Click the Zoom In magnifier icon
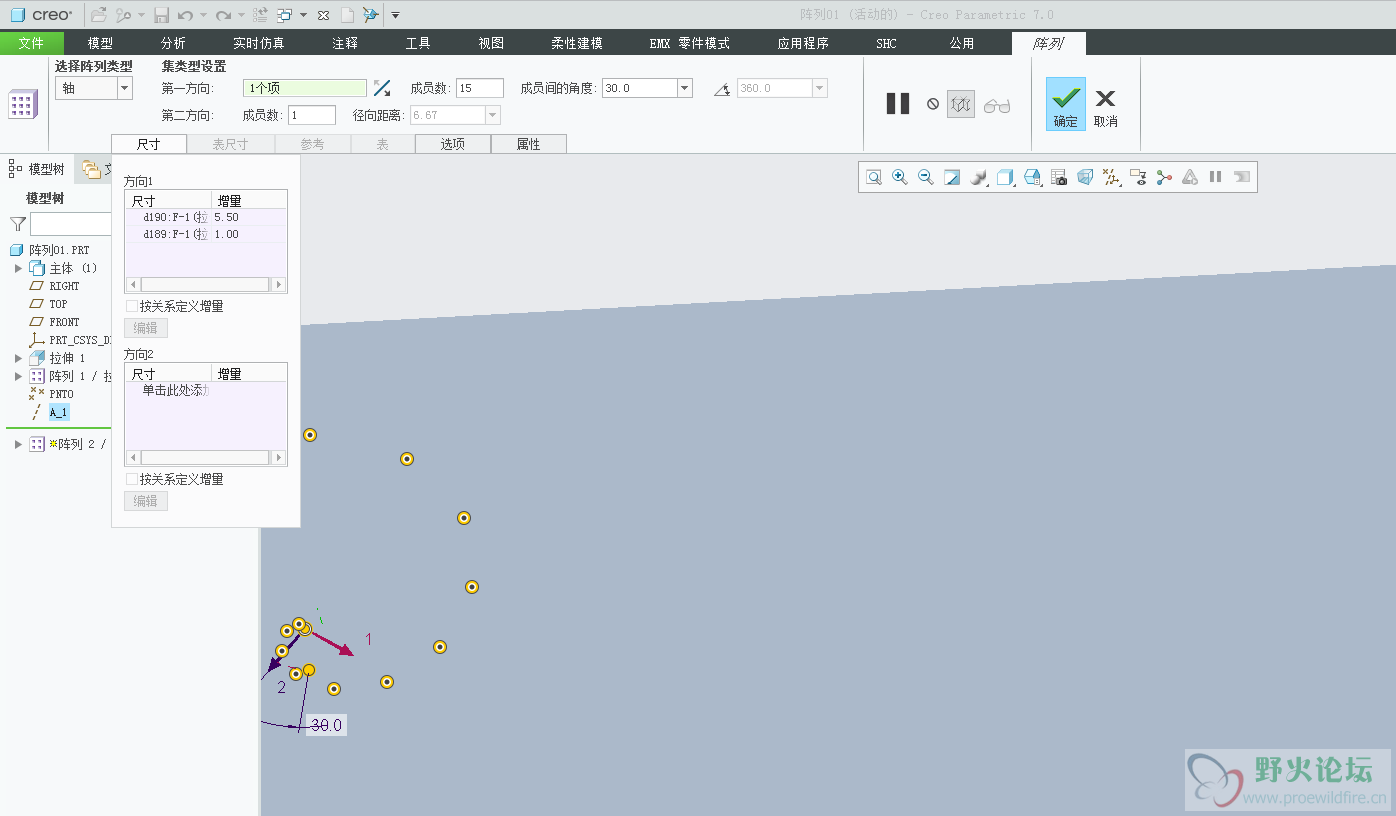The height and width of the screenshot is (816, 1396). click(900, 177)
